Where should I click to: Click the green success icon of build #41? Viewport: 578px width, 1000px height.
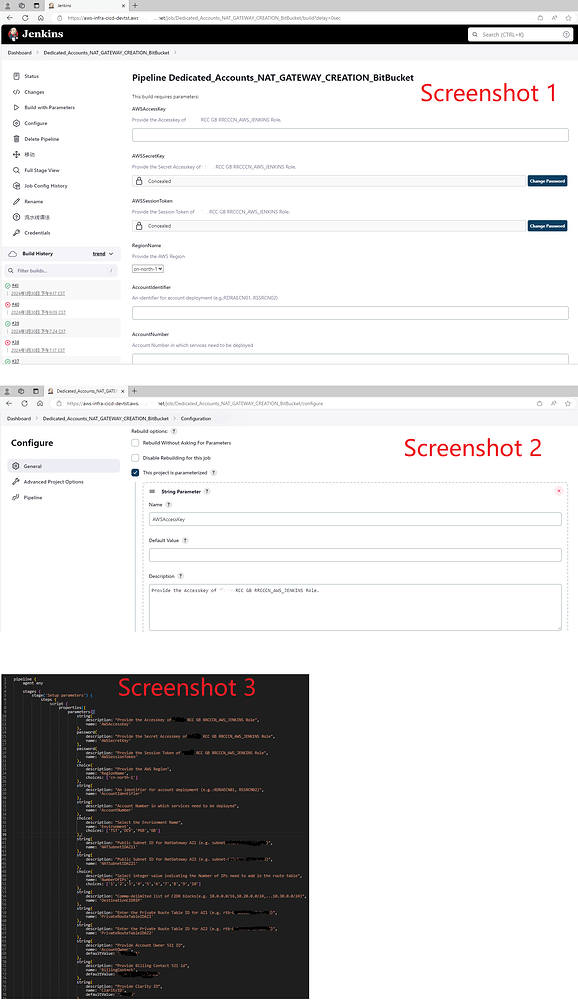click(x=8, y=286)
